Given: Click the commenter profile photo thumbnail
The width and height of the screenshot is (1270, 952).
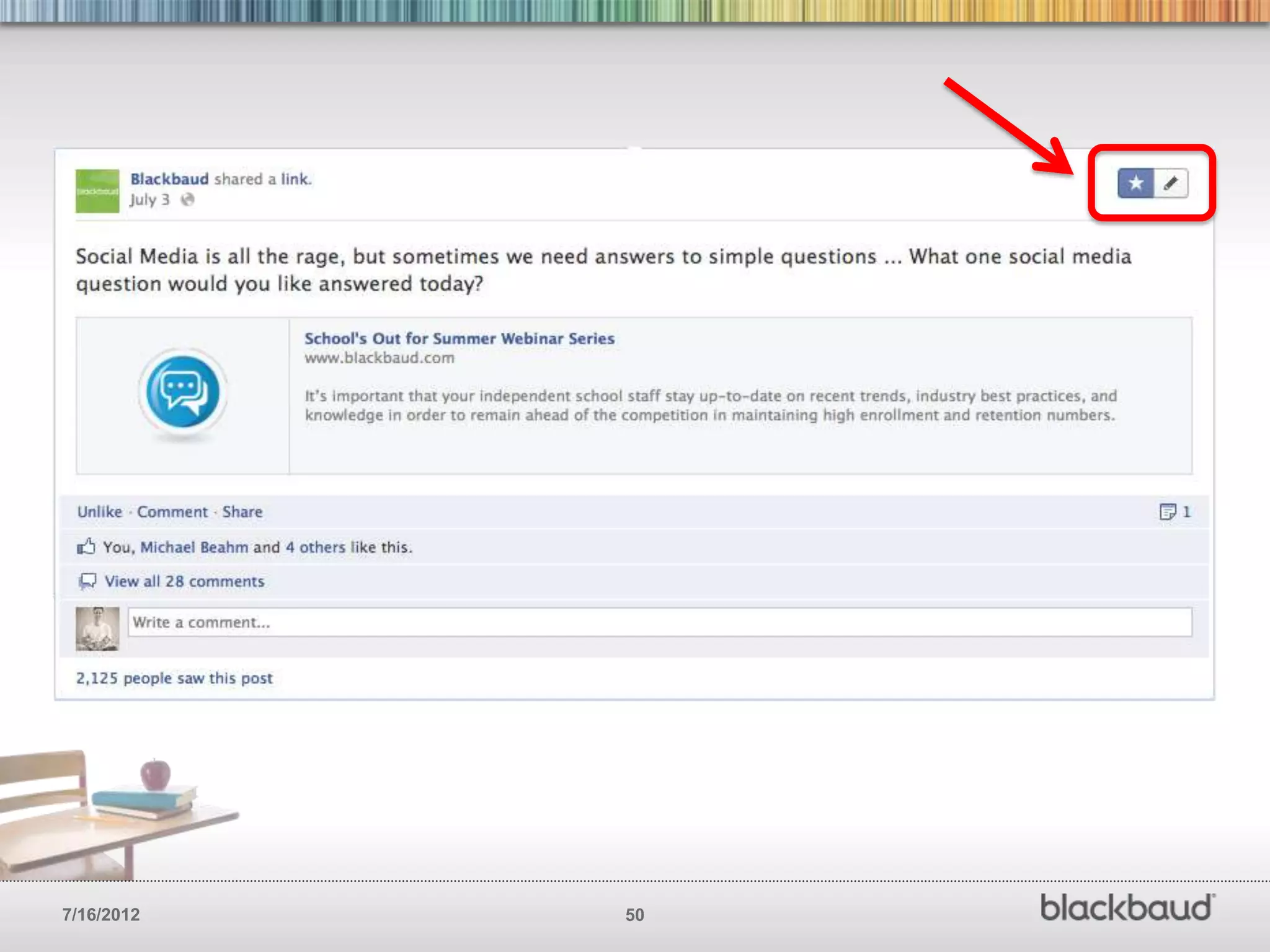Looking at the screenshot, I should pyautogui.click(x=97, y=628).
